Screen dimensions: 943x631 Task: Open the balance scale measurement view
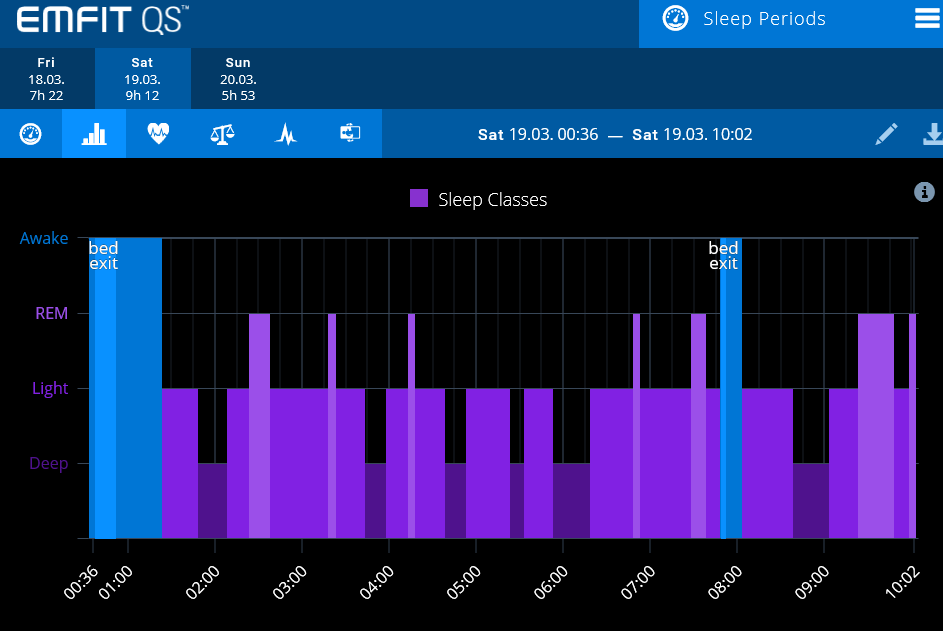(221, 134)
